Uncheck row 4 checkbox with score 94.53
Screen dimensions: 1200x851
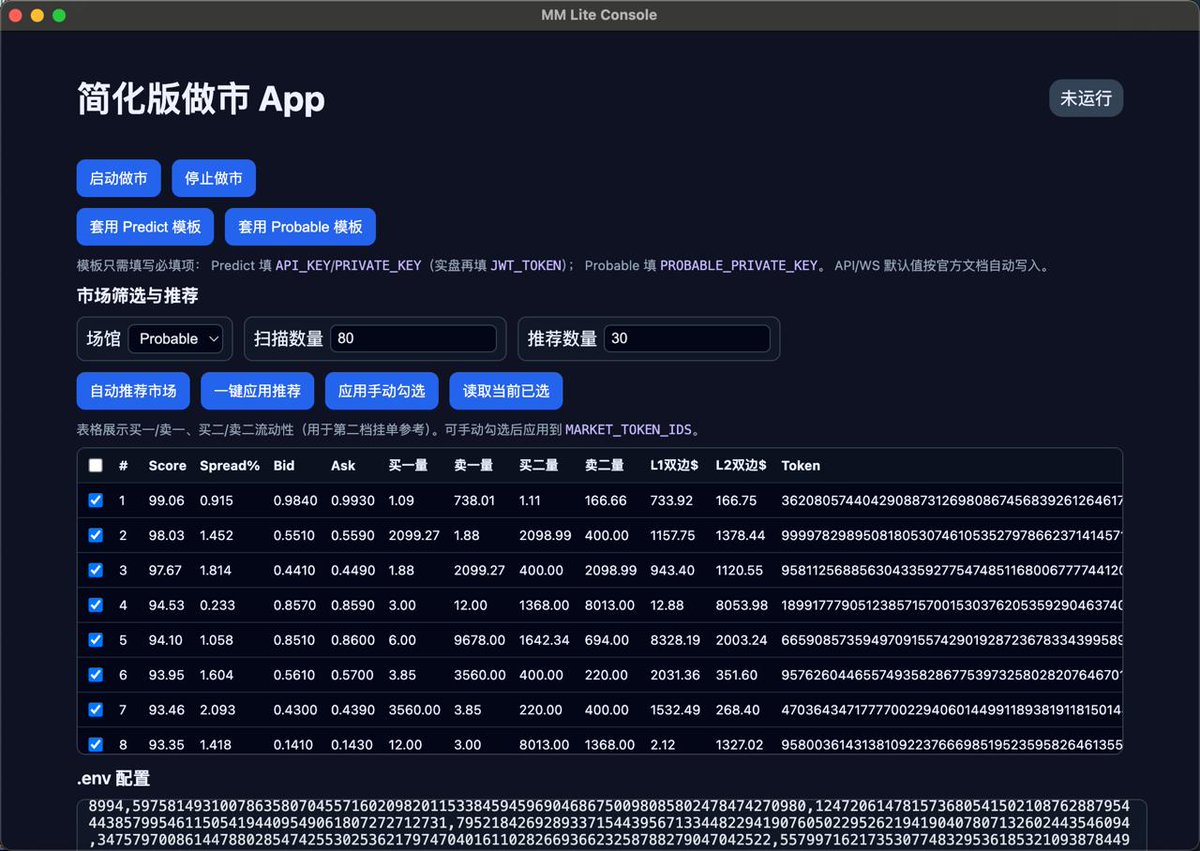pyautogui.click(x=95, y=605)
